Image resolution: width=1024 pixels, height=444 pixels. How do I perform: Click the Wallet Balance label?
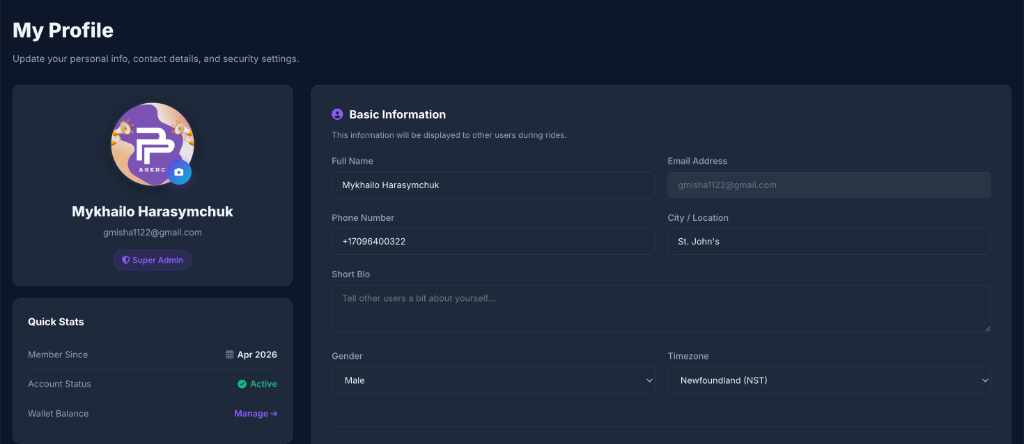click(58, 413)
